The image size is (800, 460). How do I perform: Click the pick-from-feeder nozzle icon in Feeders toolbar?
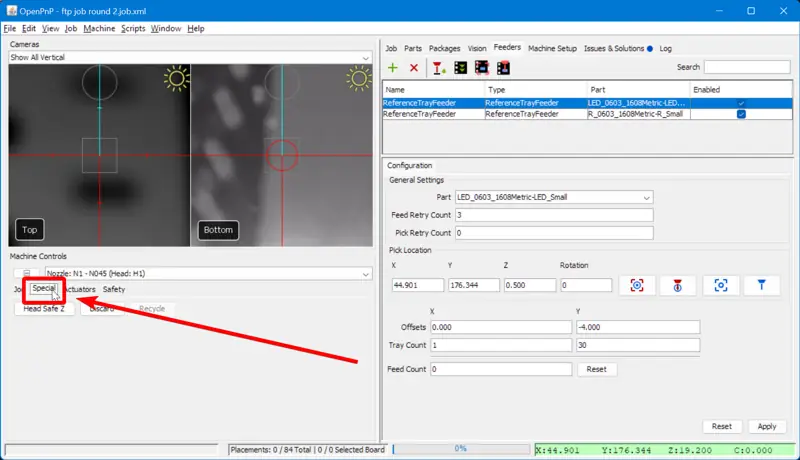click(x=438, y=68)
